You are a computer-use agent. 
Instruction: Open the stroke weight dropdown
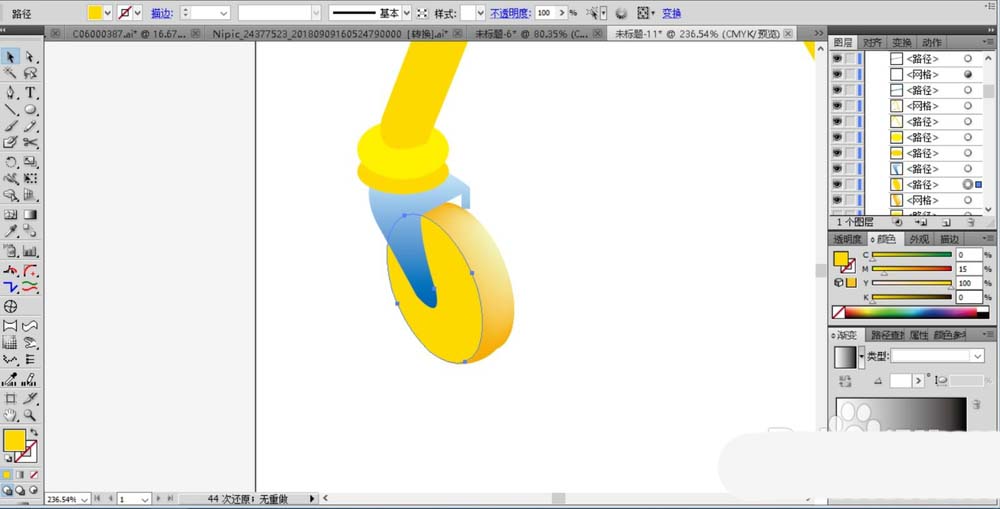tap(223, 13)
